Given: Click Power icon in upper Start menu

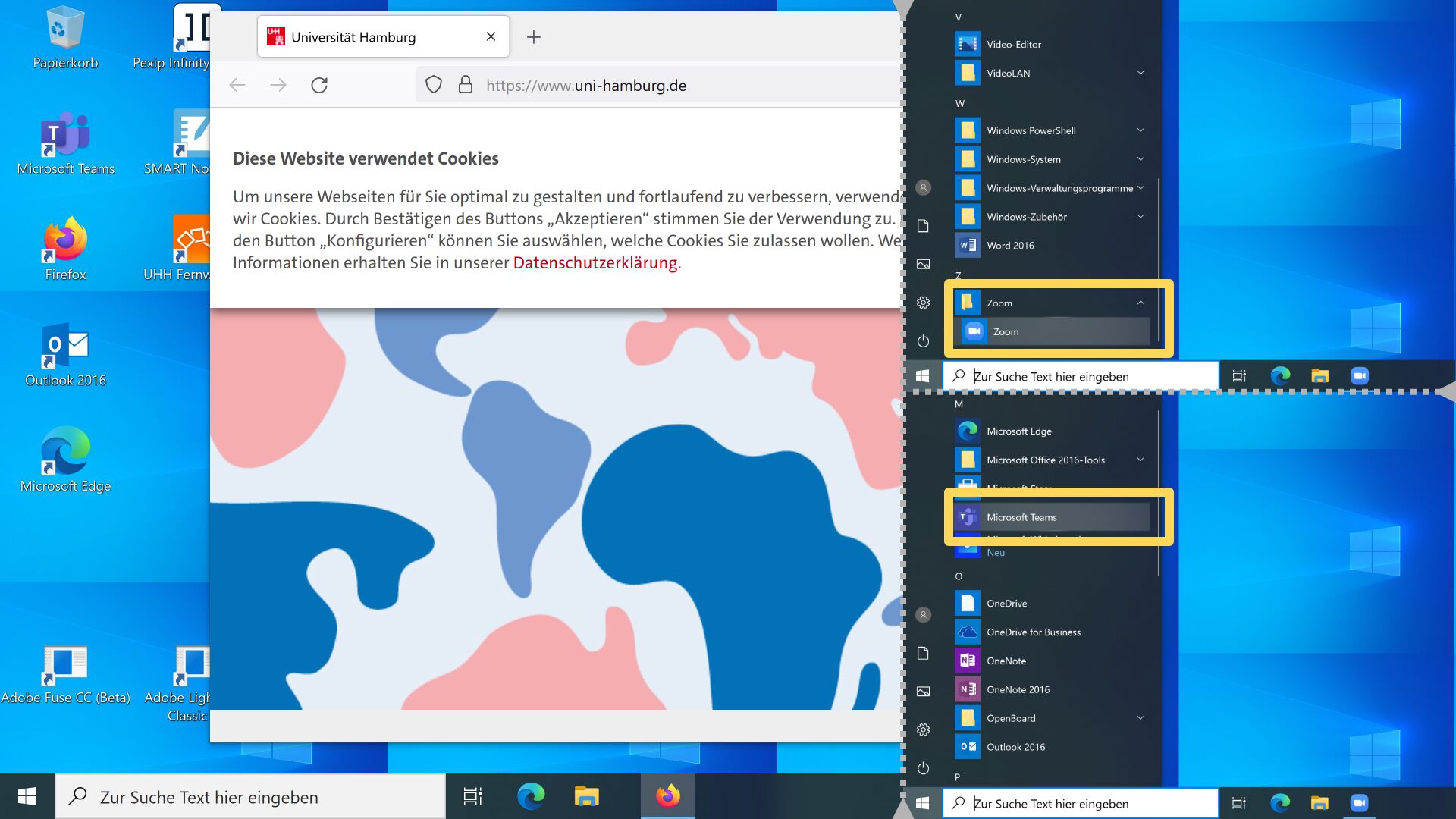Looking at the screenshot, I should [x=923, y=341].
